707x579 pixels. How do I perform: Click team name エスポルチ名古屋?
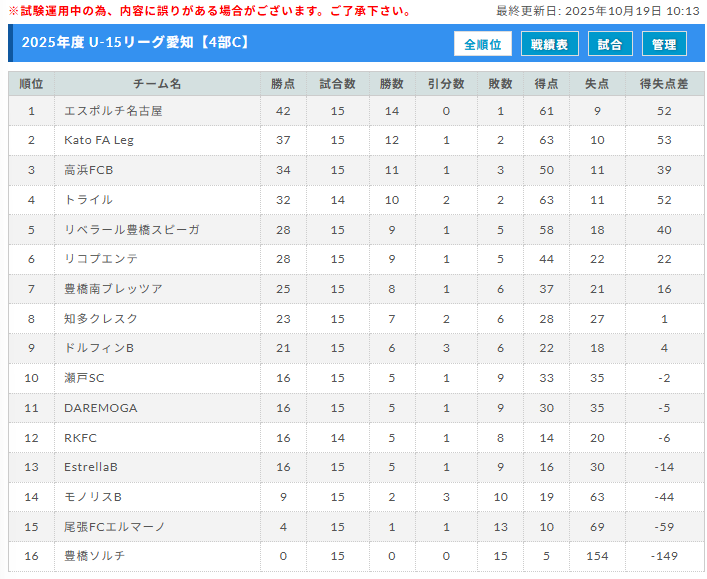(x=113, y=111)
